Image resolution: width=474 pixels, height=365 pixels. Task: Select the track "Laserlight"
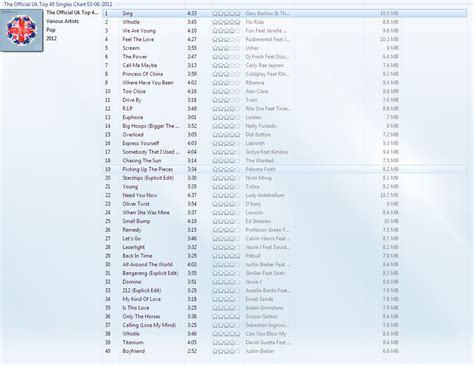pyautogui.click(x=134, y=247)
